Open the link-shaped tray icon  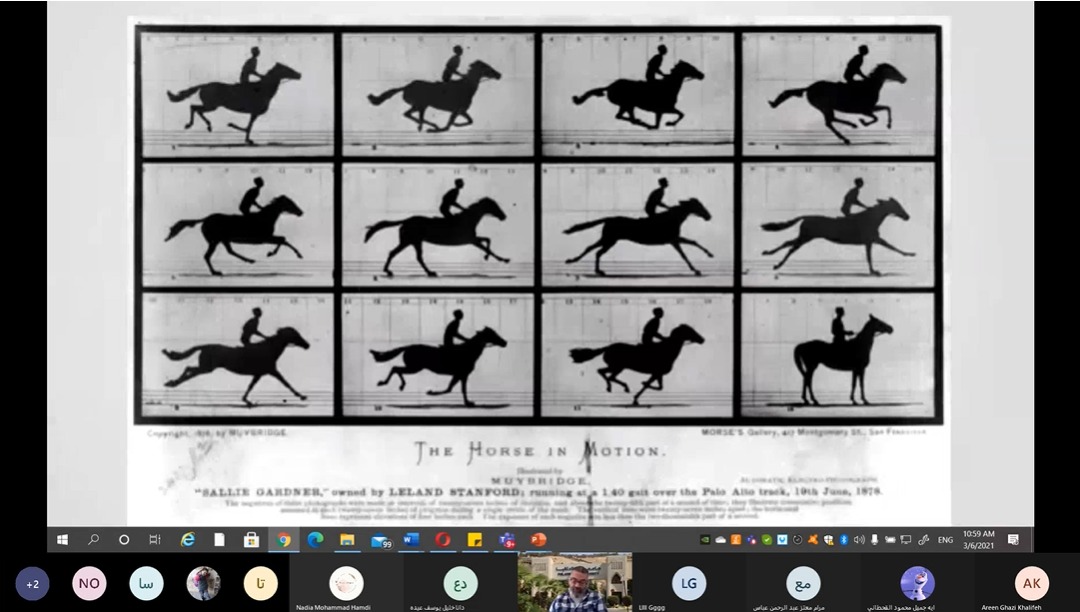click(924, 540)
